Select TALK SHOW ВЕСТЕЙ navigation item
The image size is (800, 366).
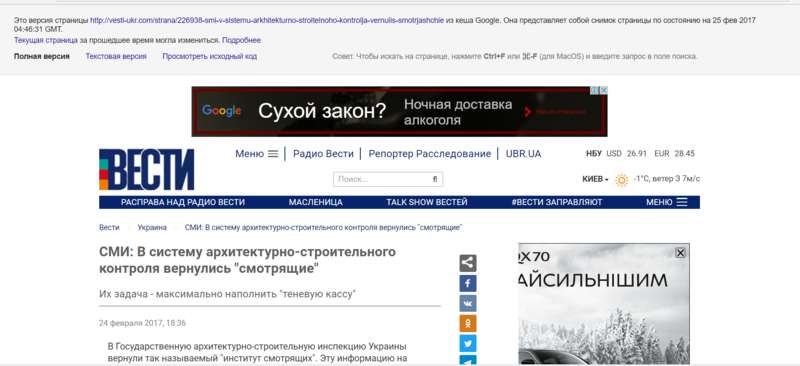point(427,202)
